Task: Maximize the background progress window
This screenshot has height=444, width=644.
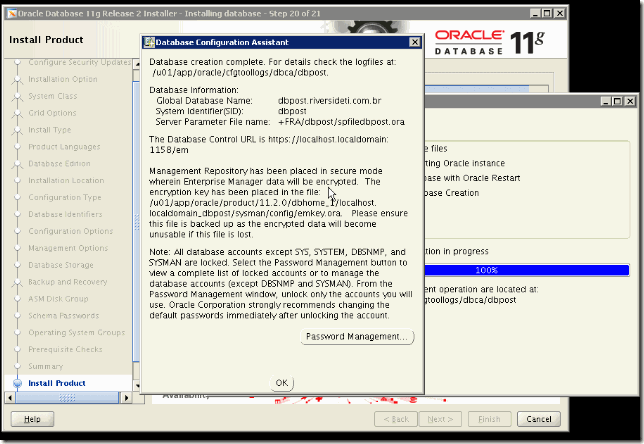Action: [x=617, y=101]
